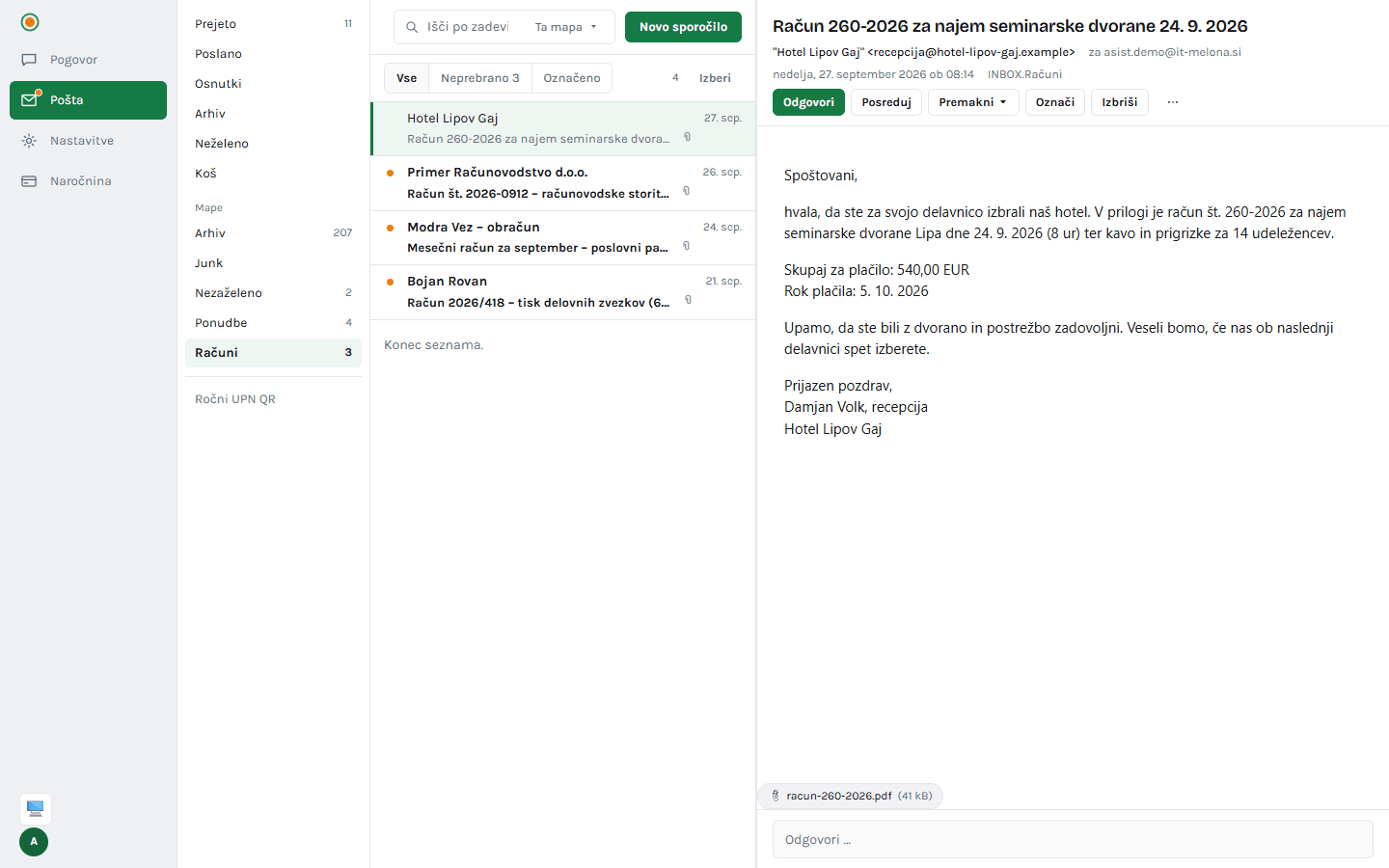Expand the "Ta mapa" search scope dropdown
Image resolution: width=1389 pixels, height=868 pixels.
pyautogui.click(x=566, y=27)
